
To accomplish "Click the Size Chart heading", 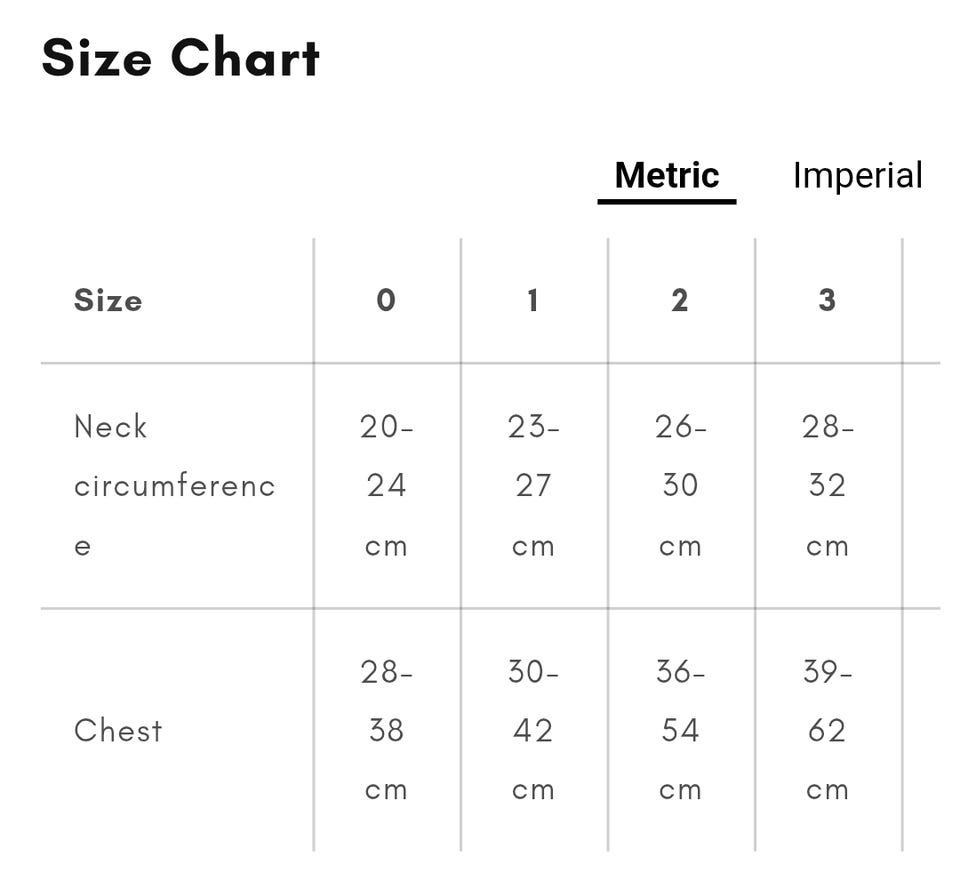I will [x=181, y=58].
